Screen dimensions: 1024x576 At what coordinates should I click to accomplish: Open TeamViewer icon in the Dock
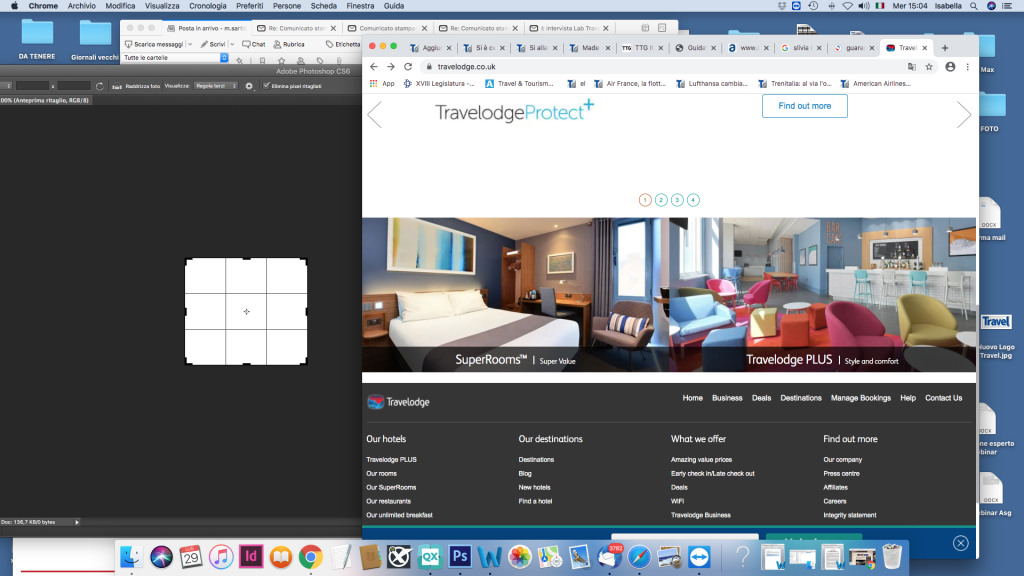point(699,557)
